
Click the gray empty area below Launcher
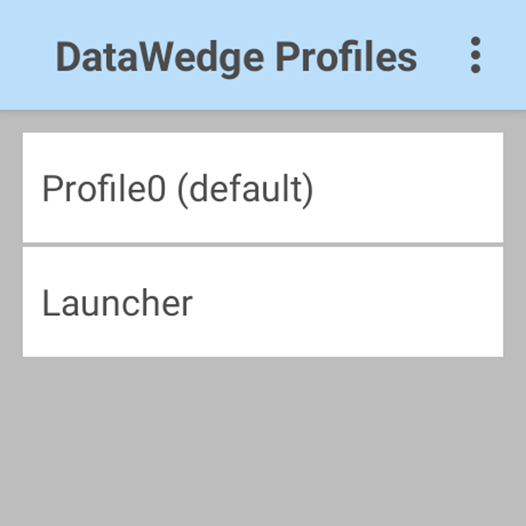(x=263, y=441)
